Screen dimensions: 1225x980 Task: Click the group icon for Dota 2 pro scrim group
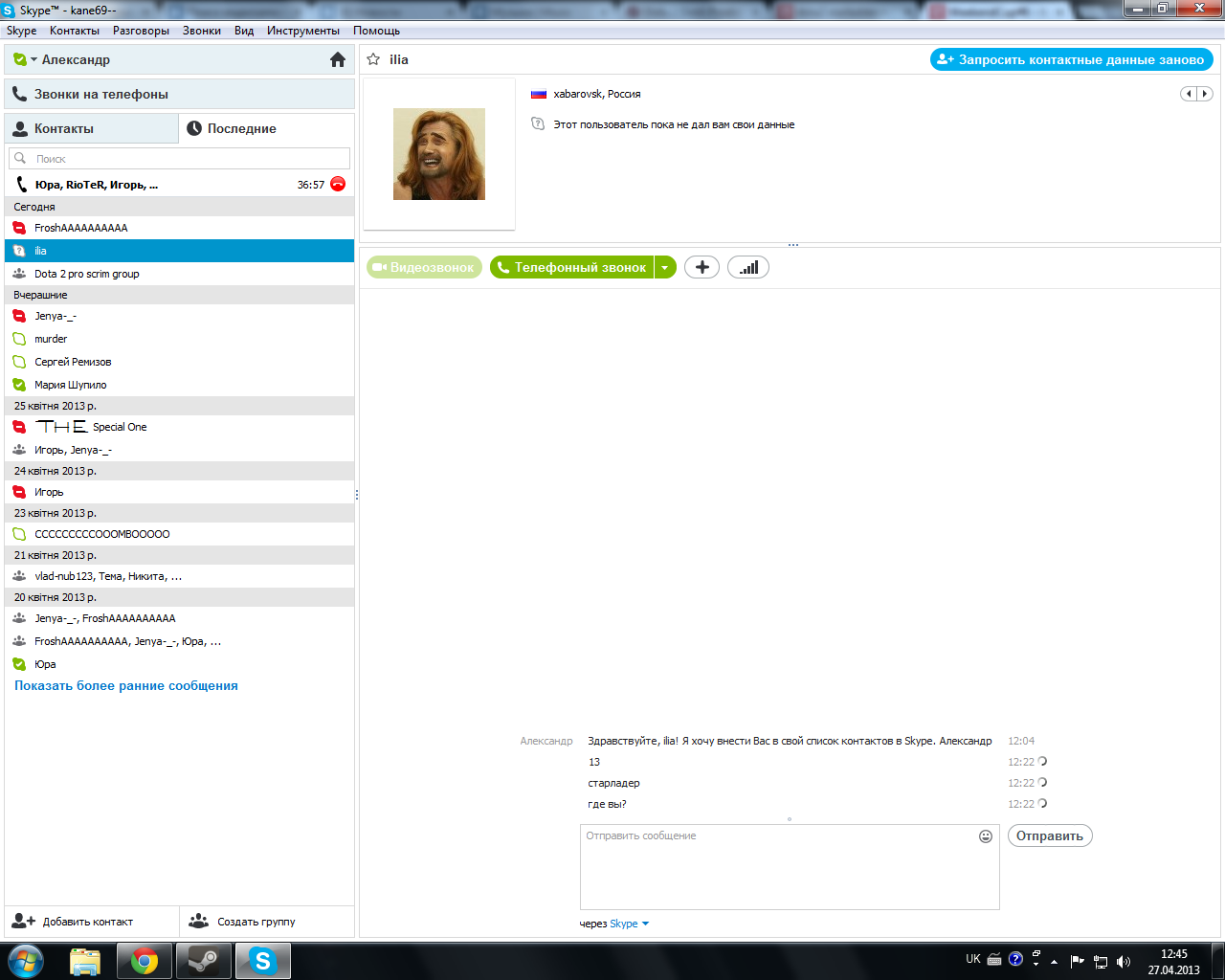(19, 274)
